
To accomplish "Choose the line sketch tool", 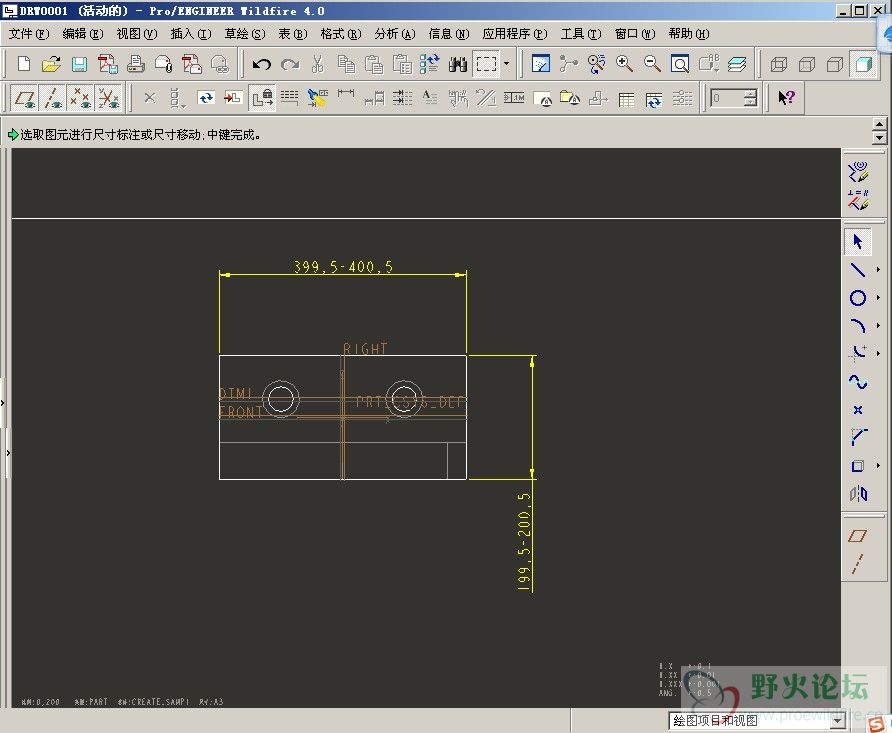I will [858, 270].
